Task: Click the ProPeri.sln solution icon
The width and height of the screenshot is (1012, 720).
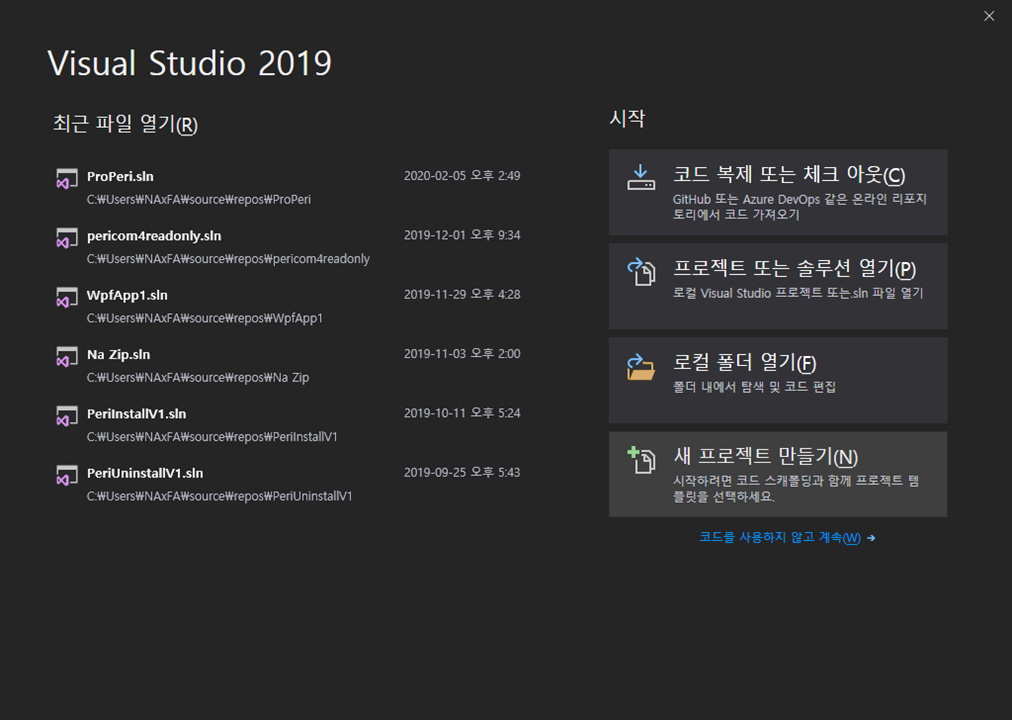Action: [66, 179]
